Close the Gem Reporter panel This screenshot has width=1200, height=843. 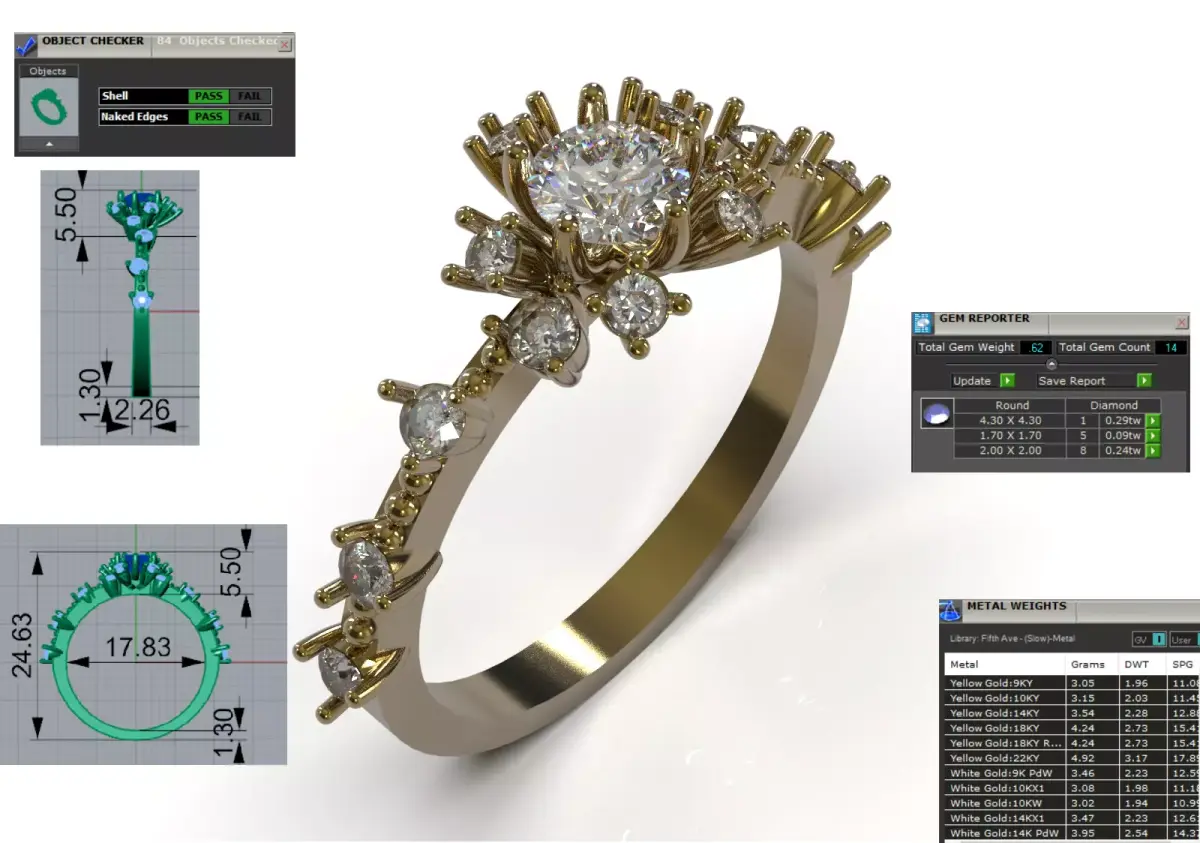click(x=1182, y=322)
